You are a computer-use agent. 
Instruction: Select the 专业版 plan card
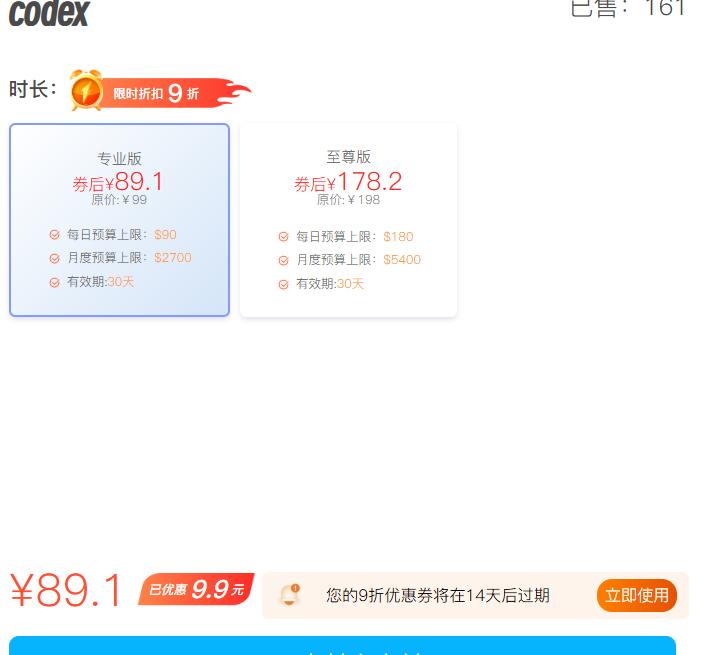(119, 220)
